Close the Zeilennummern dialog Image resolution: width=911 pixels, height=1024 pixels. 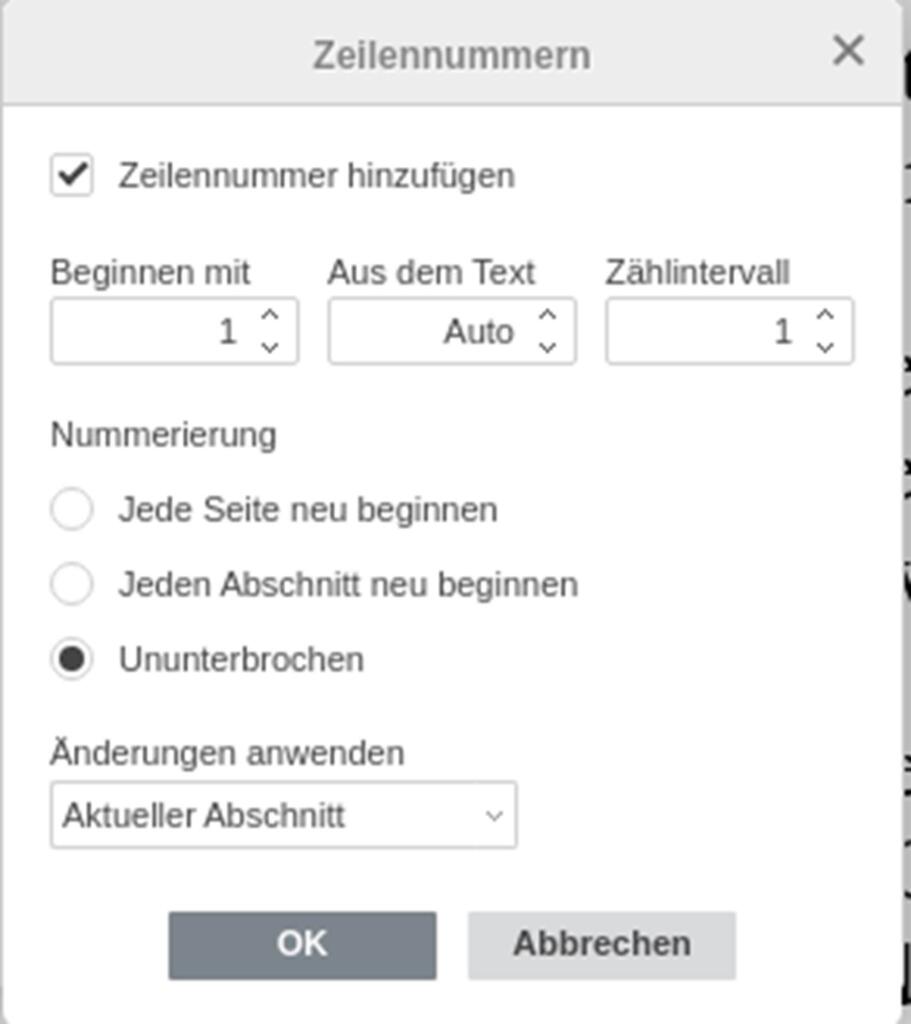[x=848, y=50]
